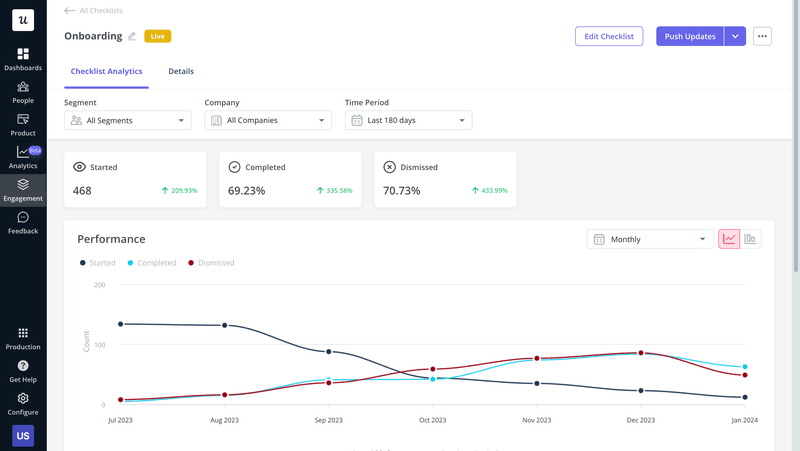Open the Product sidebar icon
This screenshot has height=451, width=800.
(23, 125)
